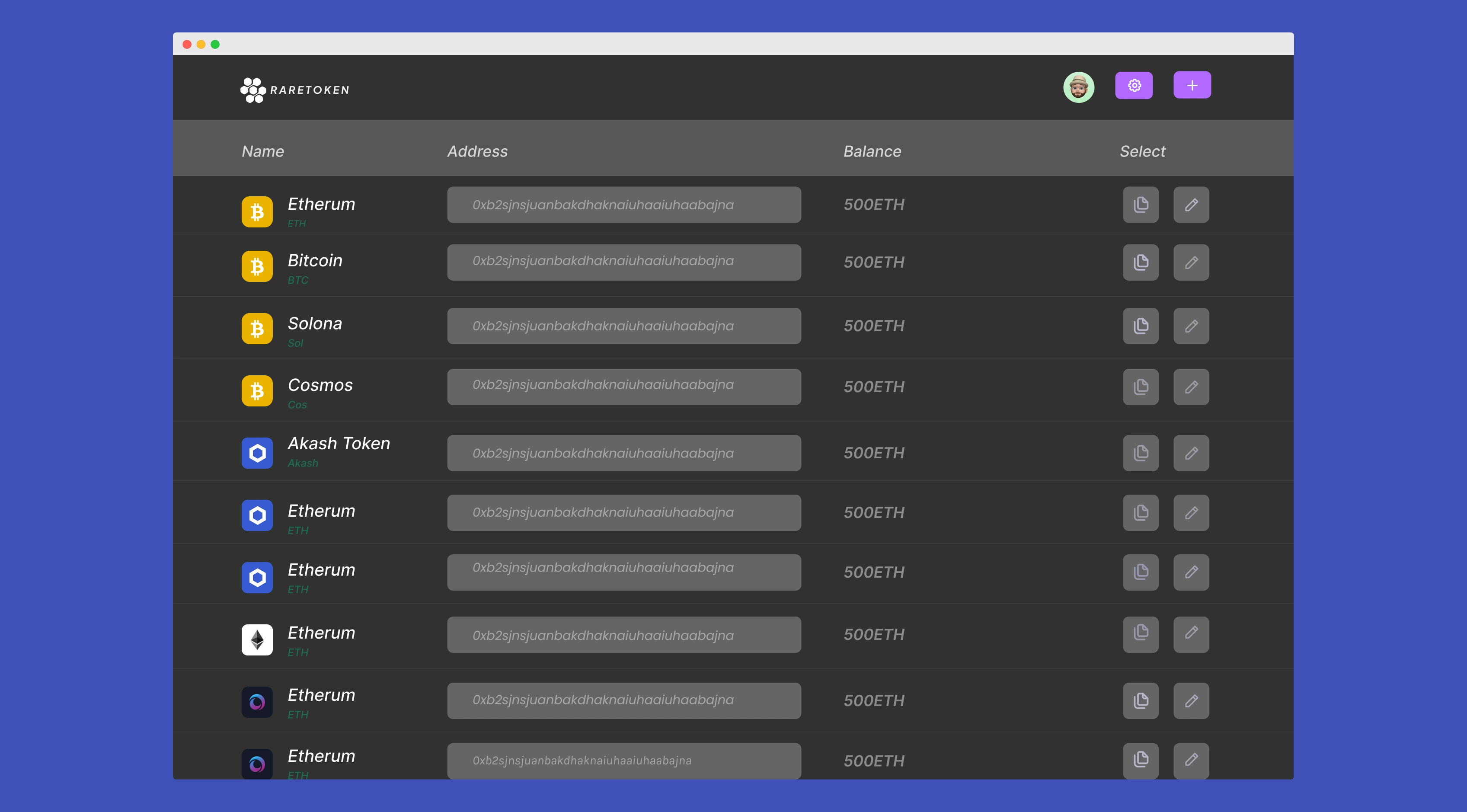
Task: Sort by the Name column header
Action: click(x=262, y=151)
